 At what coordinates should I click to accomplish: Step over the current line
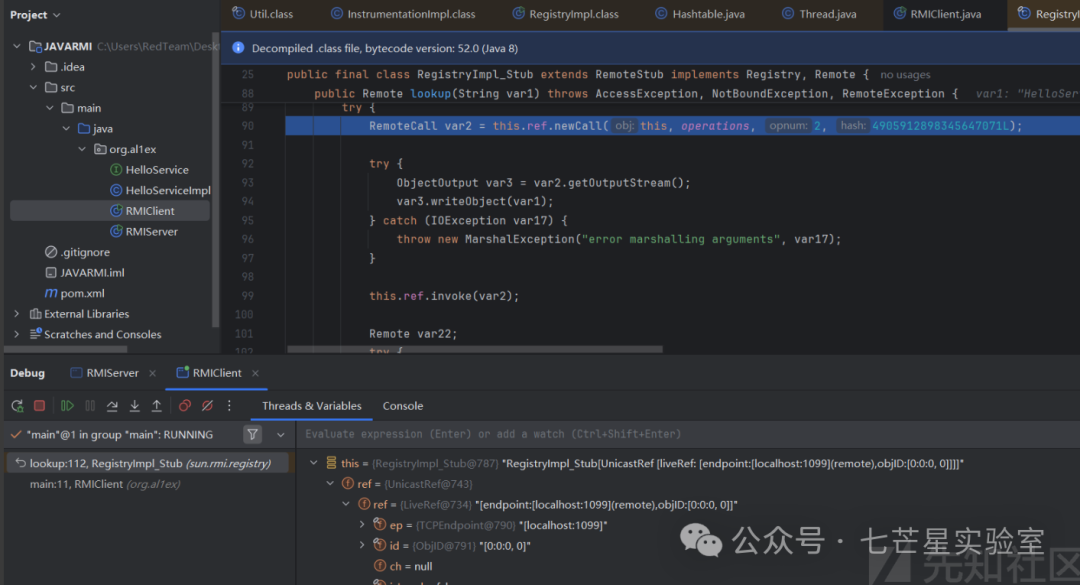[x=112, y=406]
